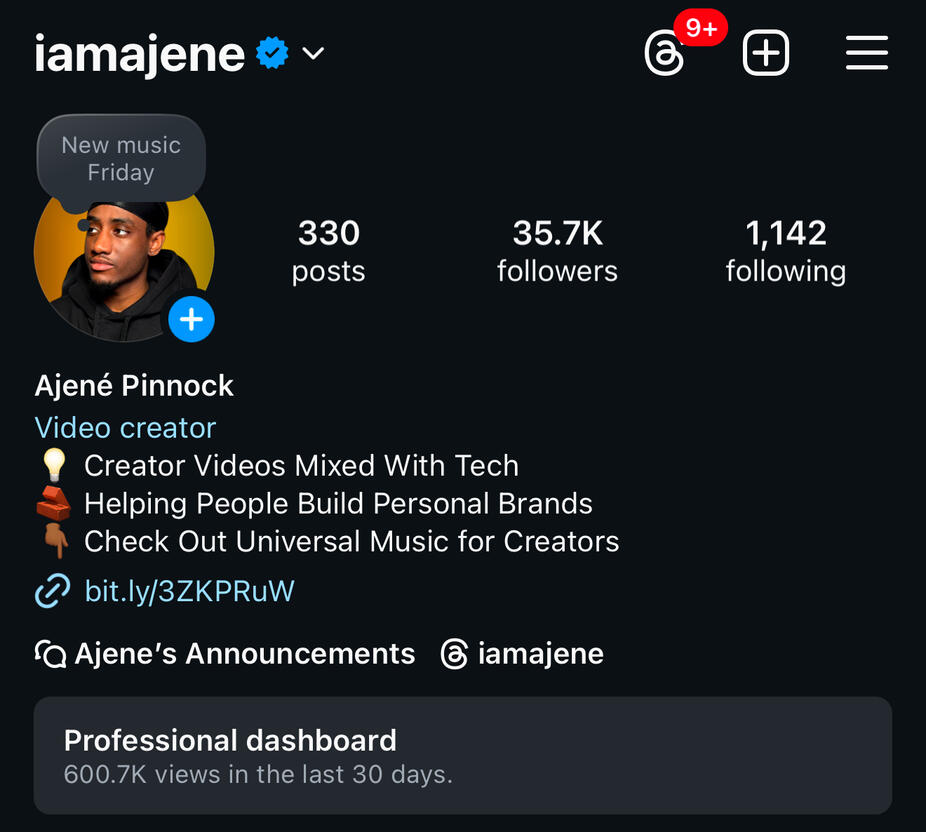The width and height of the screenshot is (926, 832).
Task: Tap the Video creator category label
Action: coord(125,428)
